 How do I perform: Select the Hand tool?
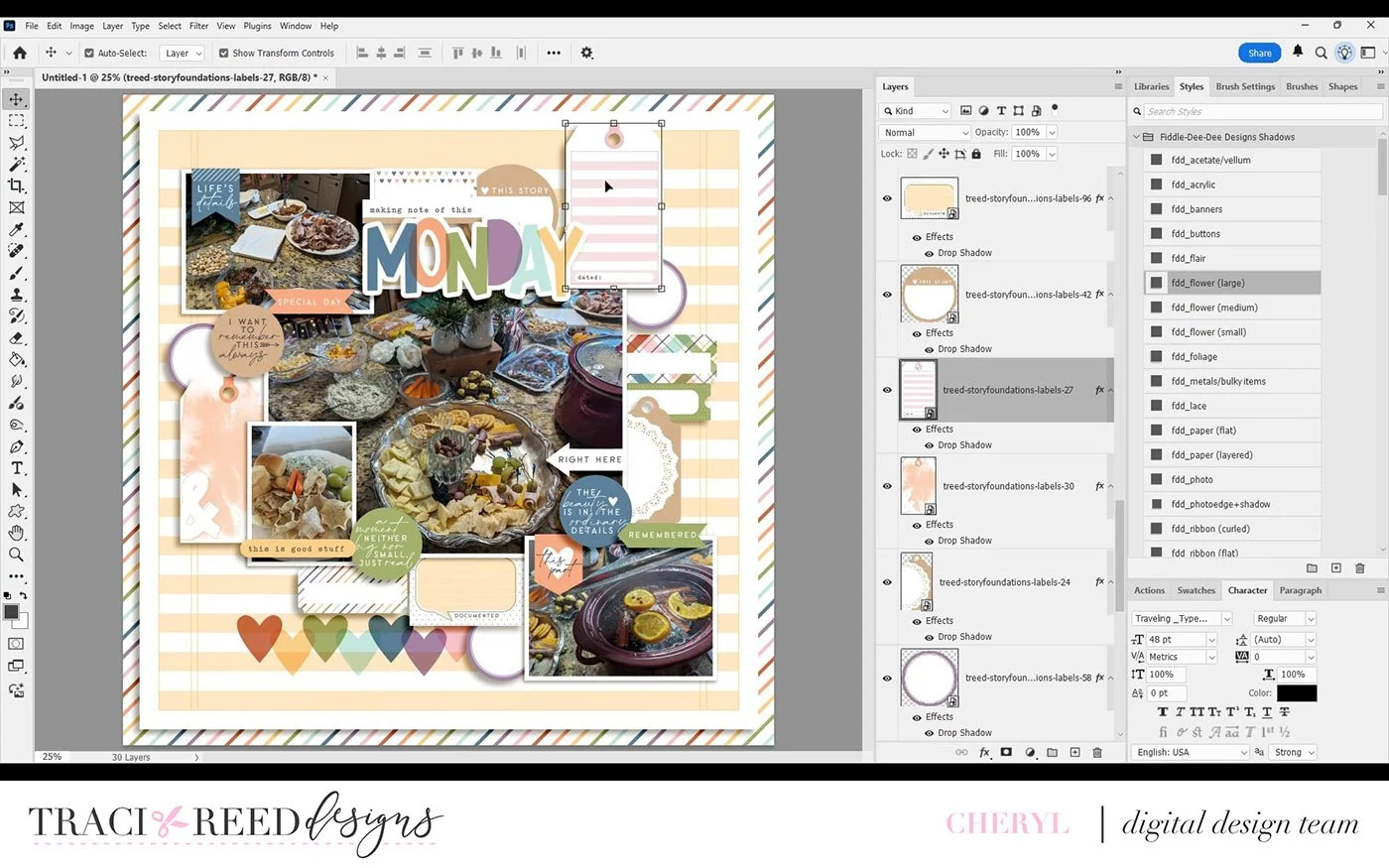point(16,533)
